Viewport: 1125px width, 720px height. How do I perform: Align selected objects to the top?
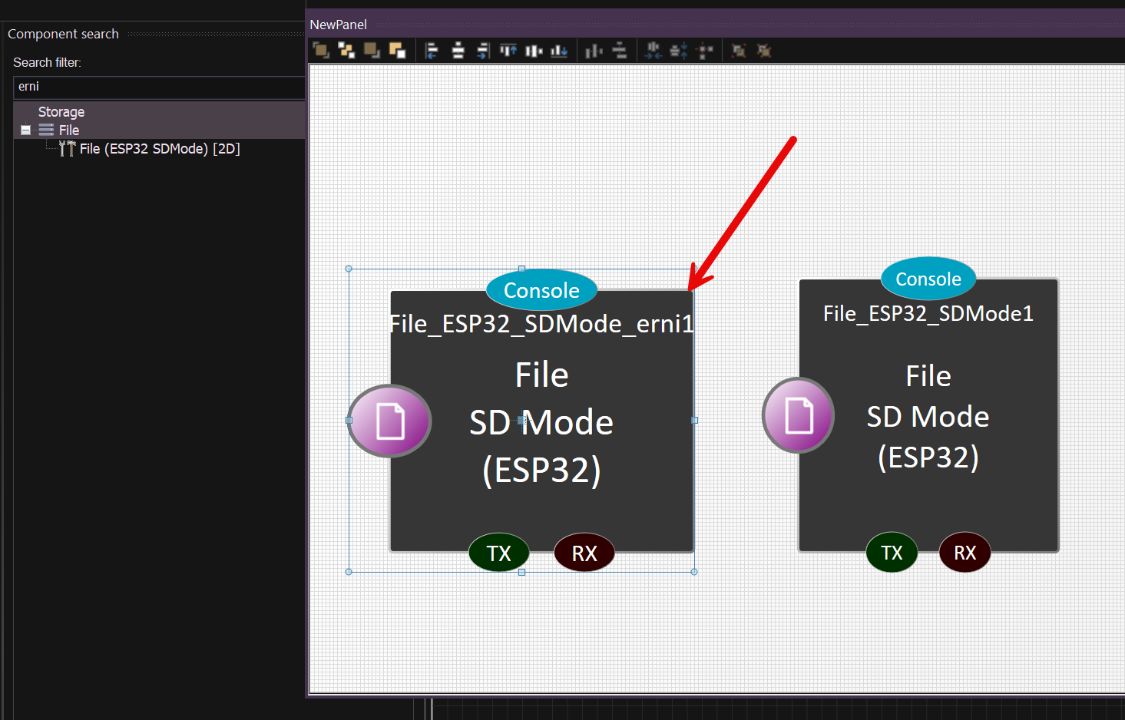pos(509,50)
